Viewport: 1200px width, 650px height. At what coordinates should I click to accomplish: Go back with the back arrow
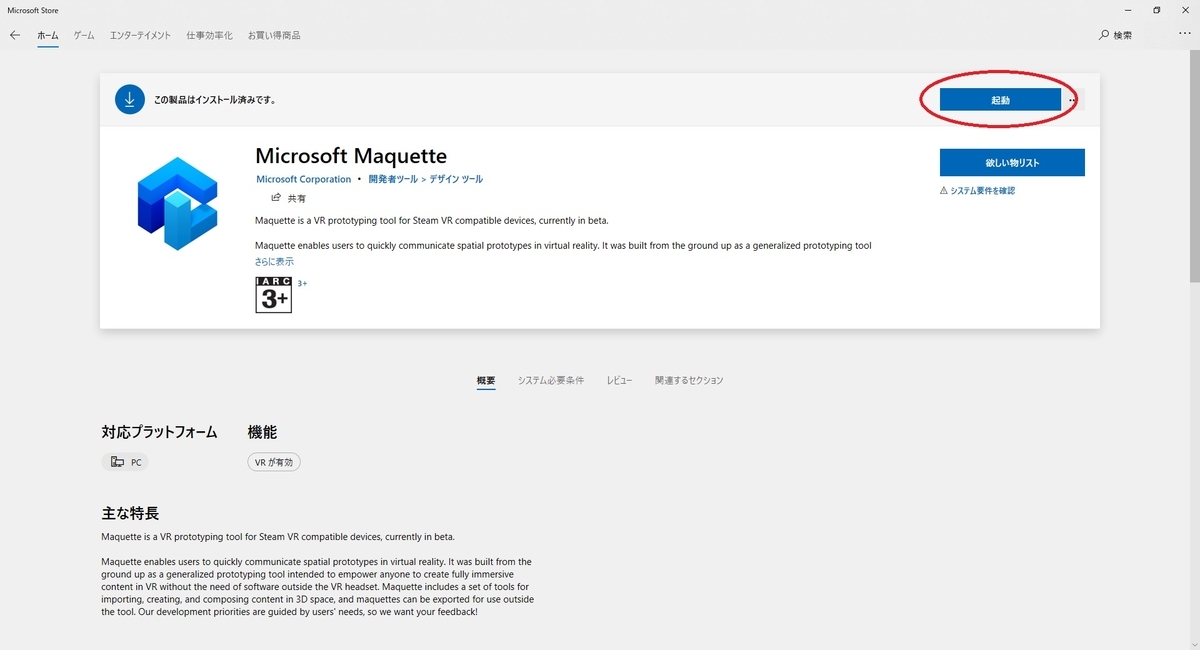[15, 35]
